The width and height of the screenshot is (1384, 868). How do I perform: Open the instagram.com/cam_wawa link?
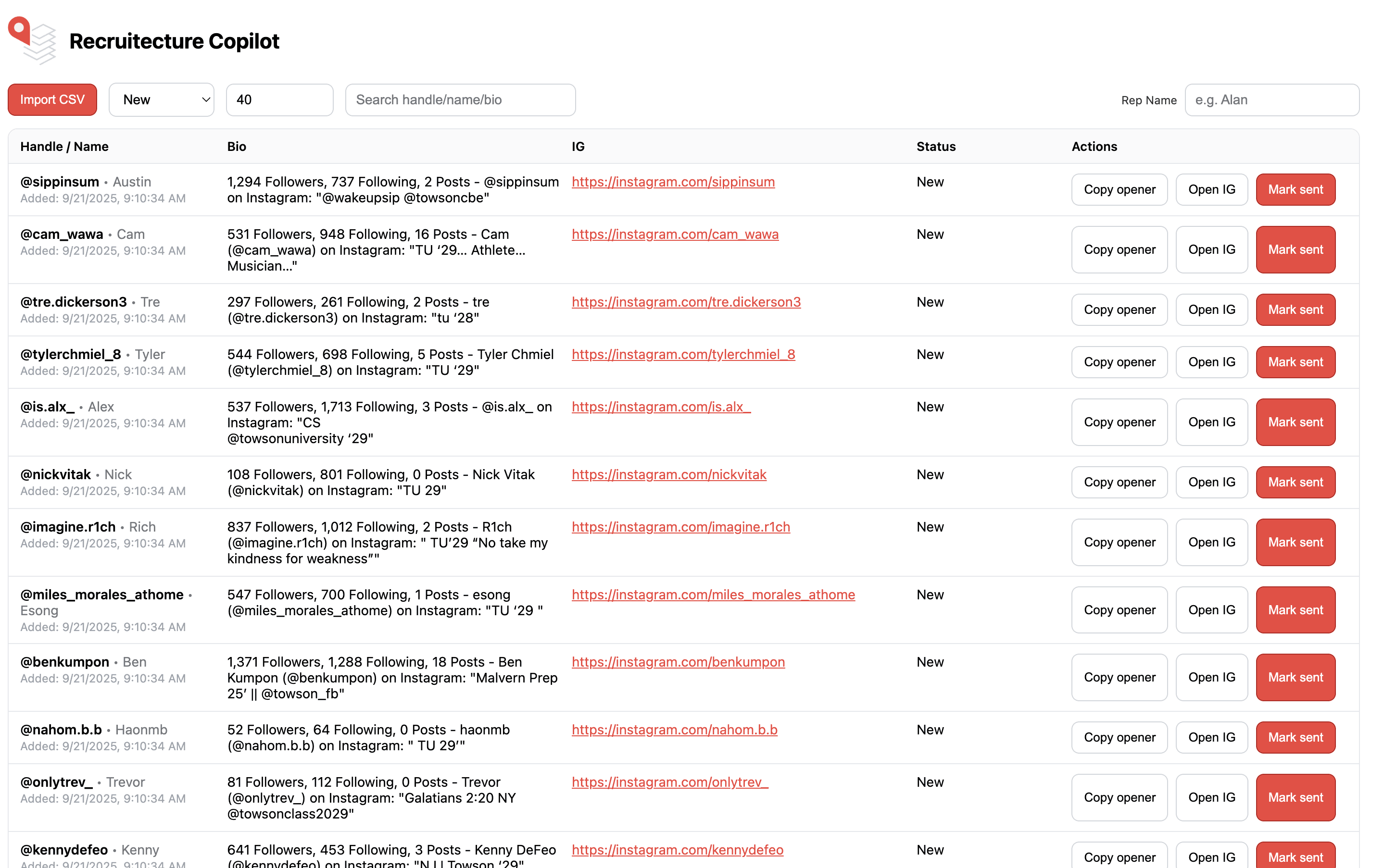[675, 234]
